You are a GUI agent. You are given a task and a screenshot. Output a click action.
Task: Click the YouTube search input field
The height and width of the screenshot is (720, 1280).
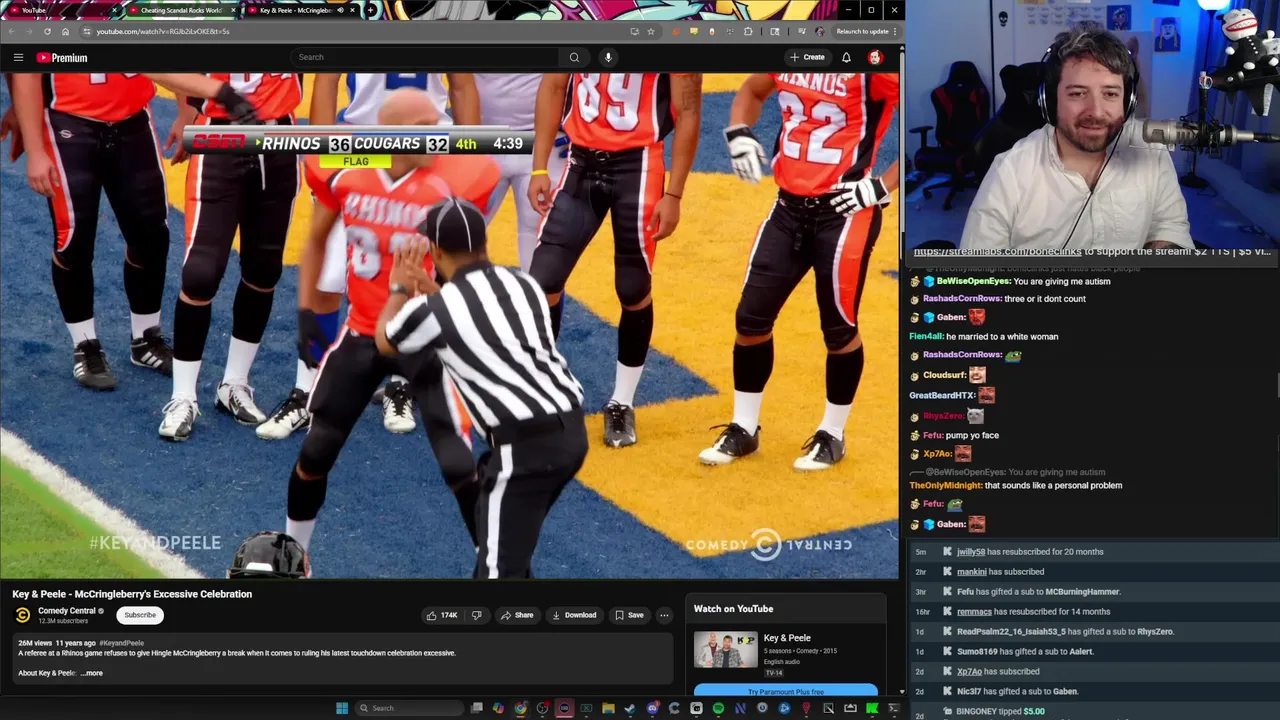point(425,57)
